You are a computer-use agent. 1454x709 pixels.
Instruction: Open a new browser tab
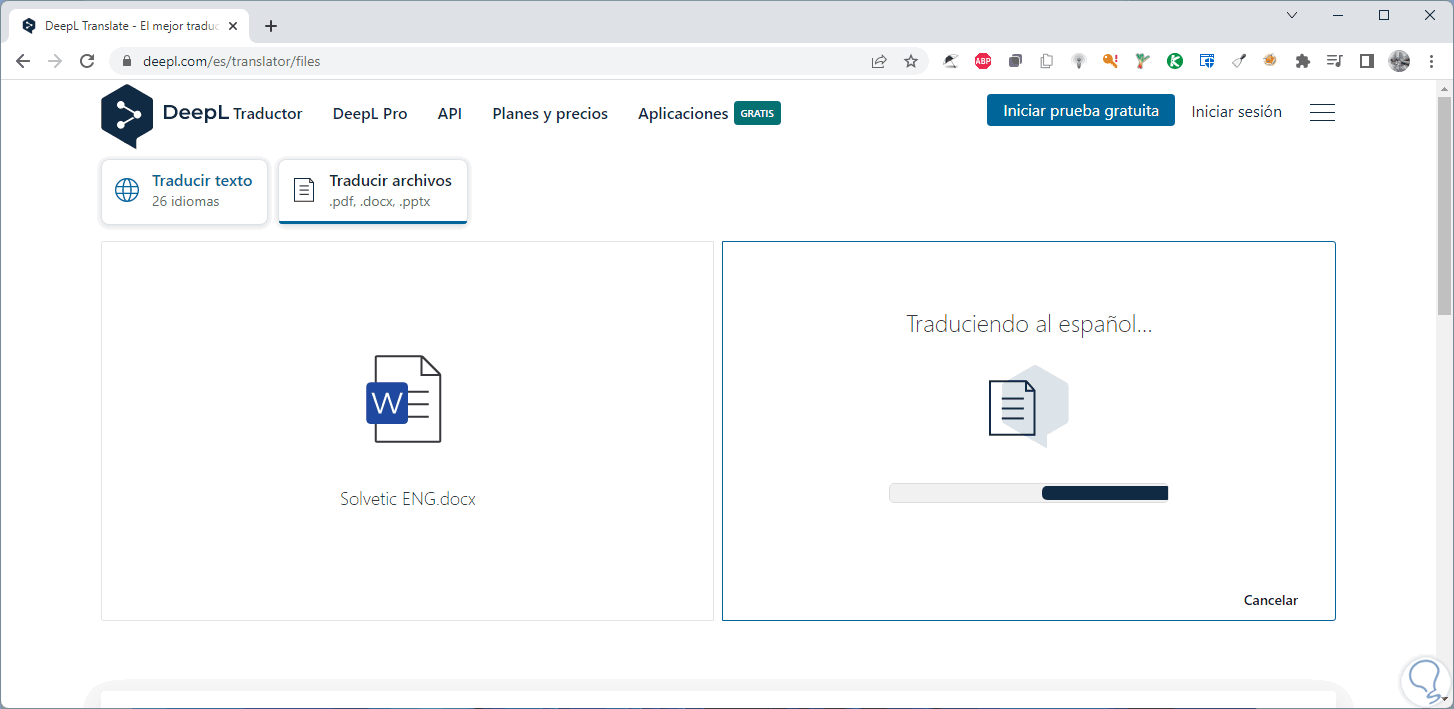[x=271, y=26]
